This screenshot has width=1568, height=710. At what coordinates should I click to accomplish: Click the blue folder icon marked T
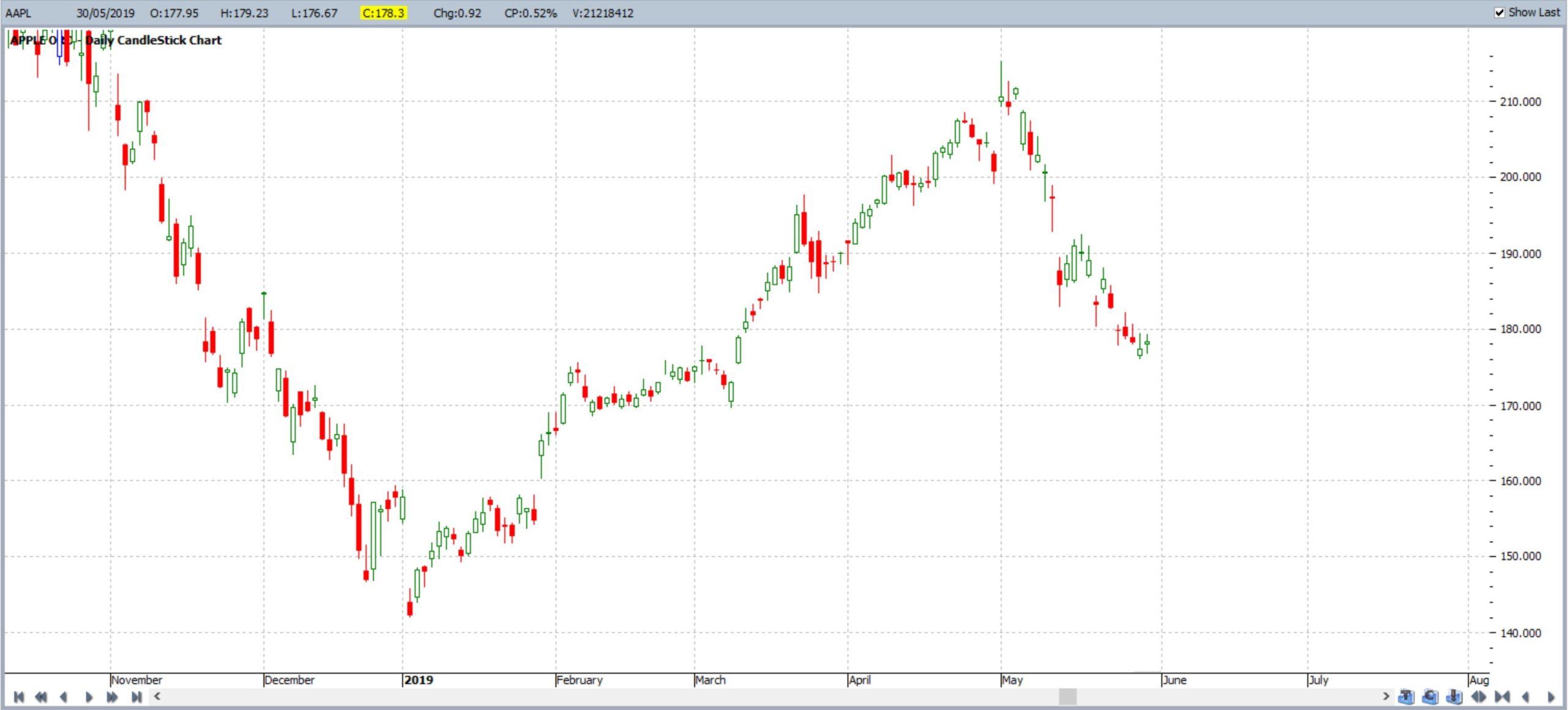[1406, 697]
